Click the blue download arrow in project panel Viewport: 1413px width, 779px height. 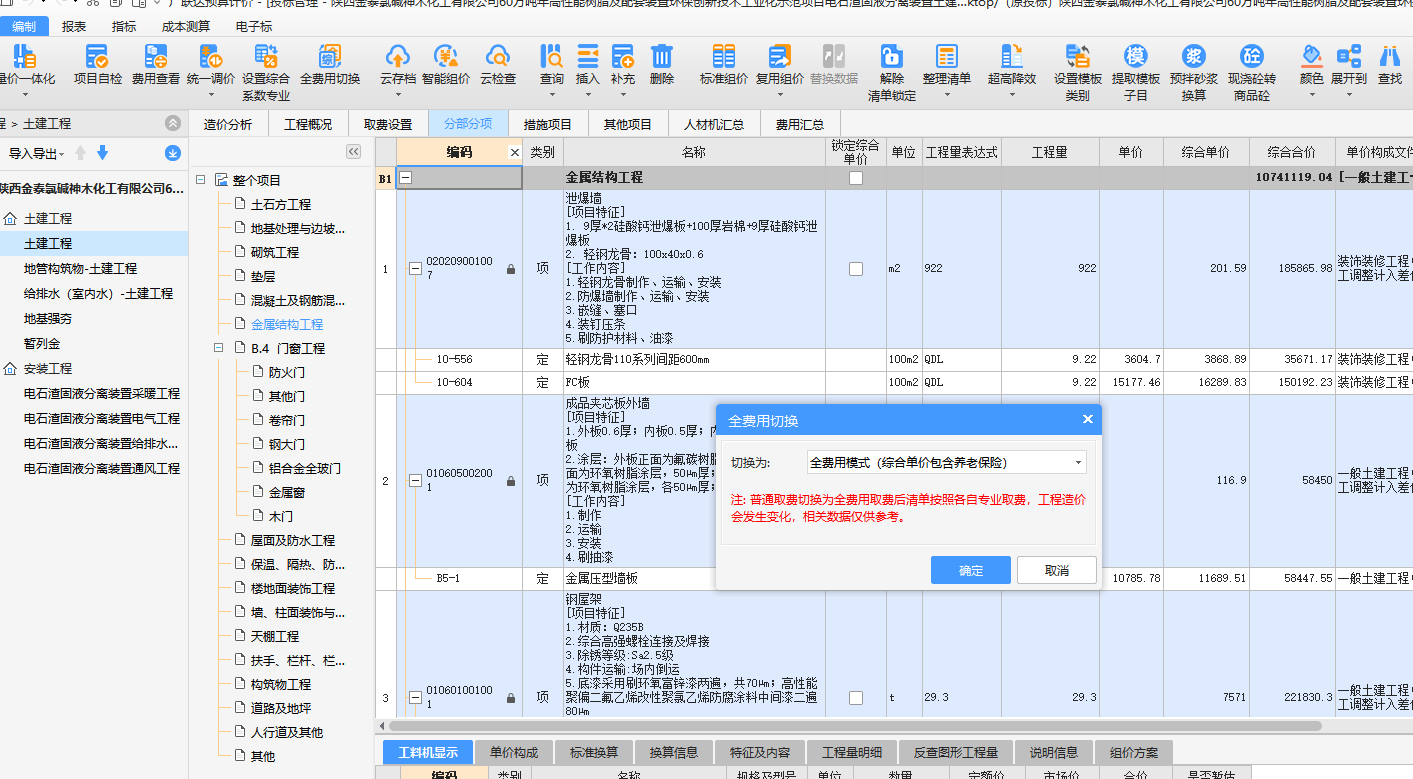coord(173,153)
